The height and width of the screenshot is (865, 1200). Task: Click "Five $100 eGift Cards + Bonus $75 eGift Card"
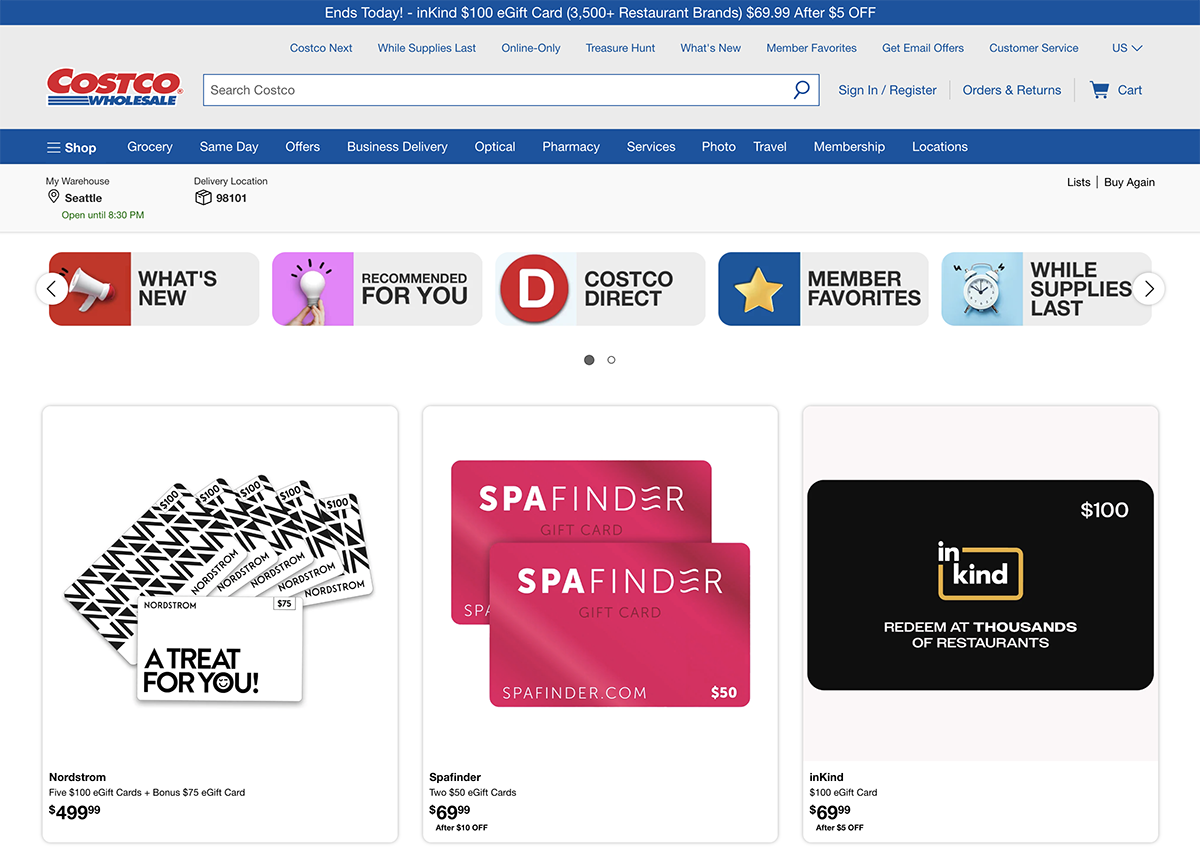click(147, 792)
